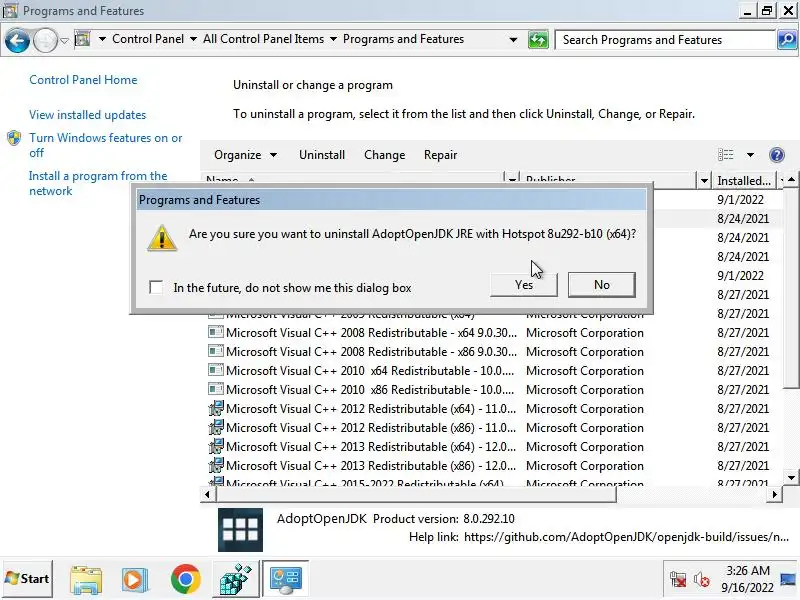
Task: Click the horizontal scrollbar thumb
Action: (416, 494)
